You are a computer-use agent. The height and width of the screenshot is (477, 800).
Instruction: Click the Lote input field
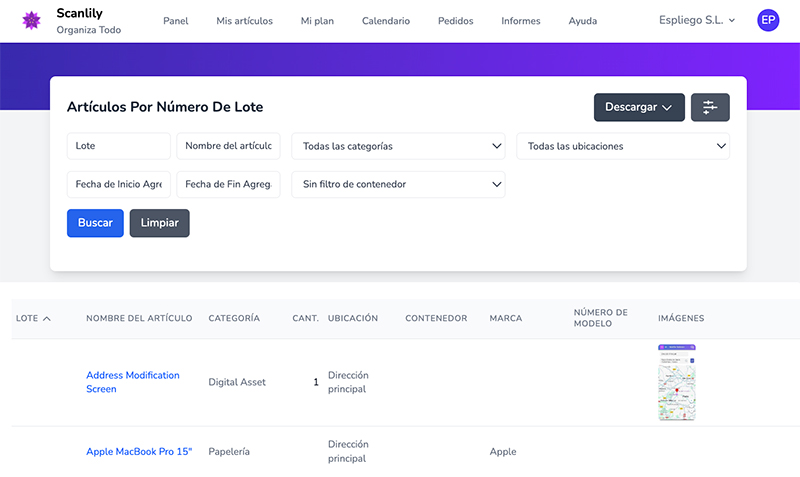click(x=118, y=146)
